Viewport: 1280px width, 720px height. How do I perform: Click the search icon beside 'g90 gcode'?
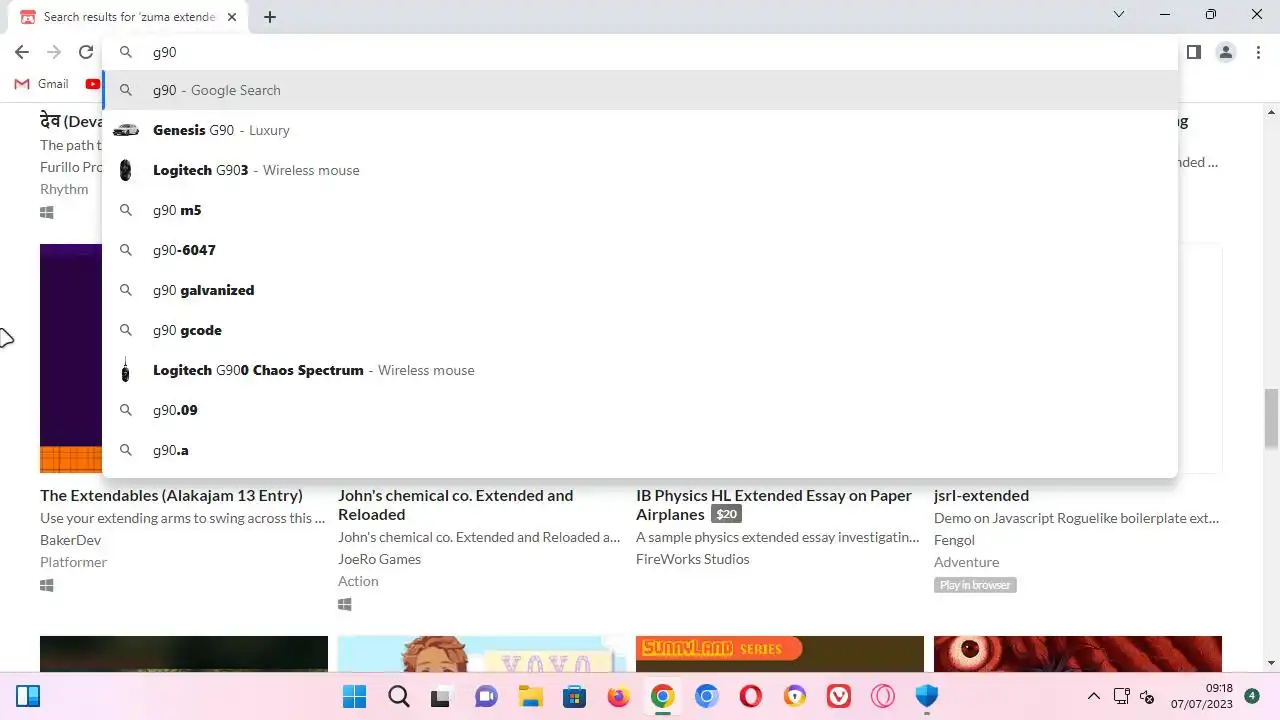point(126,330)
